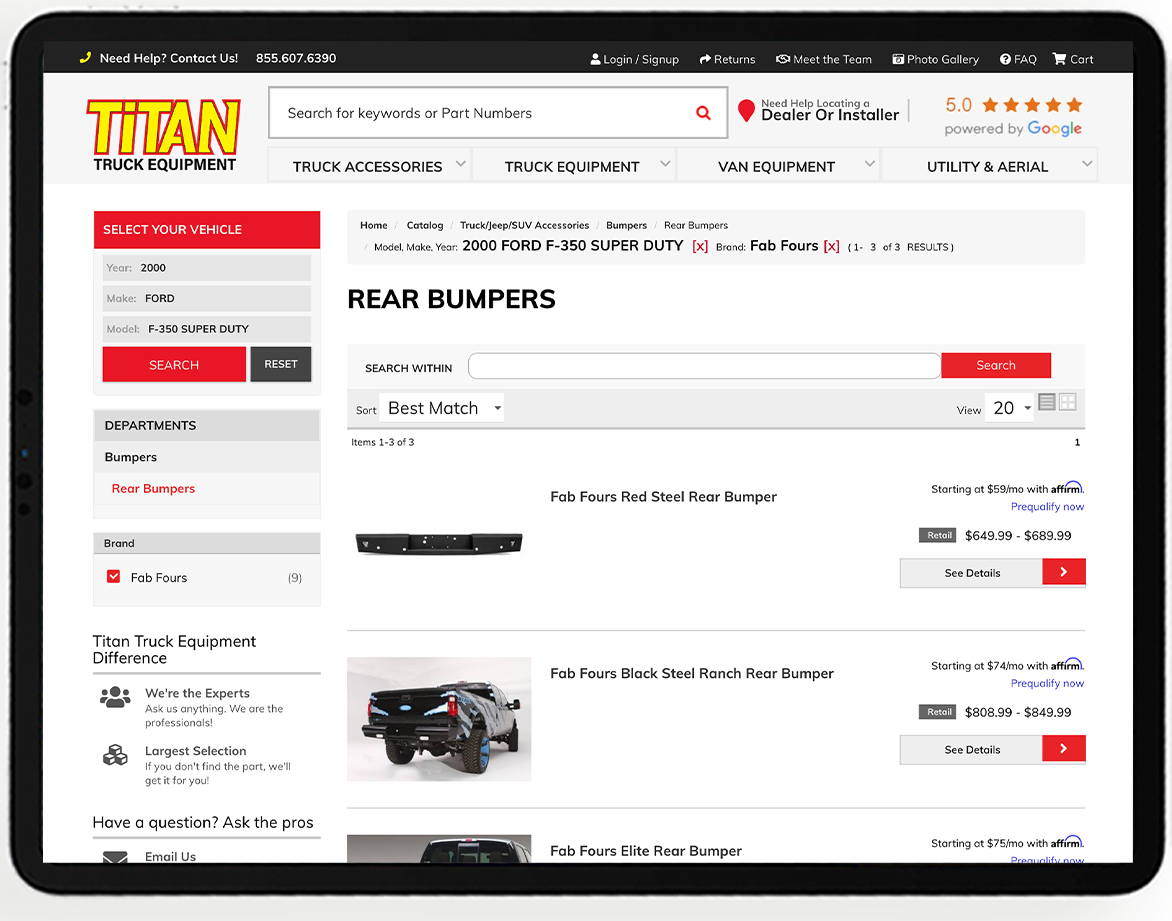Click the FAQ question mark icon
The image size is (1172, 921).
click(1005, 59)
